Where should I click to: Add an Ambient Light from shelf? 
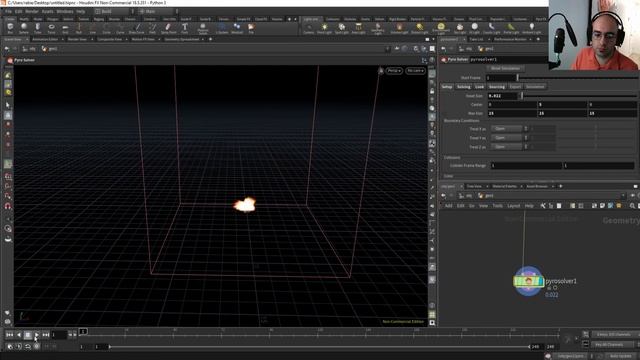[x=531, y=28]
